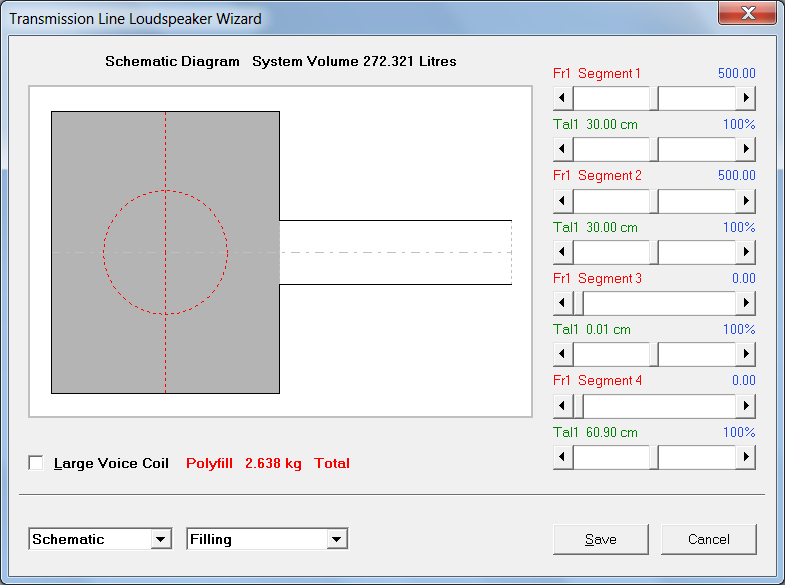Click the Fr1 Segment 4 slider thumb

click(578, 406)
